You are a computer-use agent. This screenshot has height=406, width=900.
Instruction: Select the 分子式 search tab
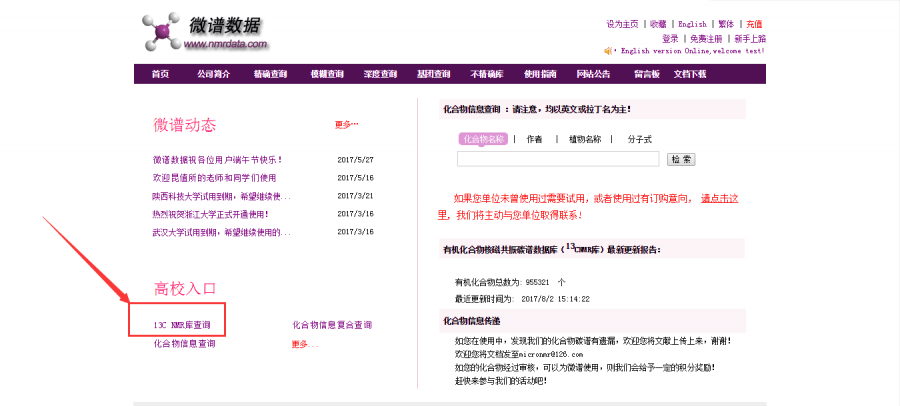tap(639, 140)
